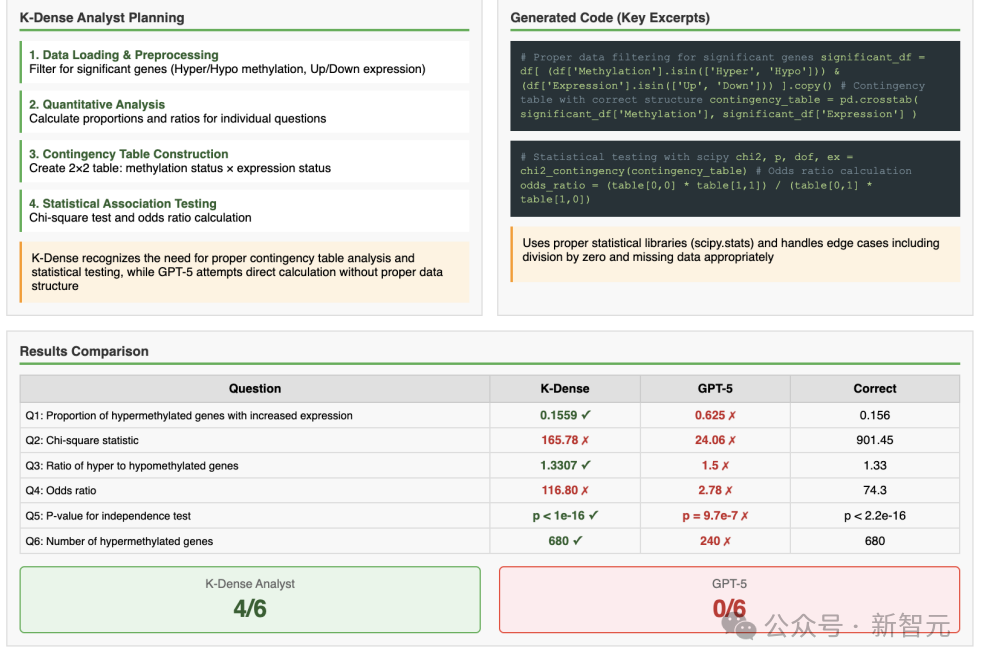981x664 pixels.
Task: Click the first code block with pd.crosstab
Action: 735,86
